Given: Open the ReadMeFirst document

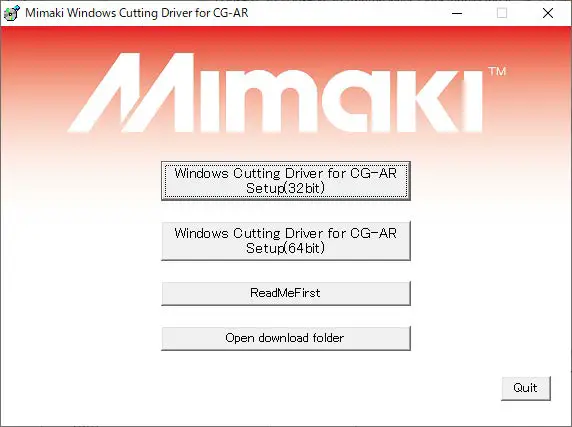Looking at the screenshot, I should pos(286,293).
